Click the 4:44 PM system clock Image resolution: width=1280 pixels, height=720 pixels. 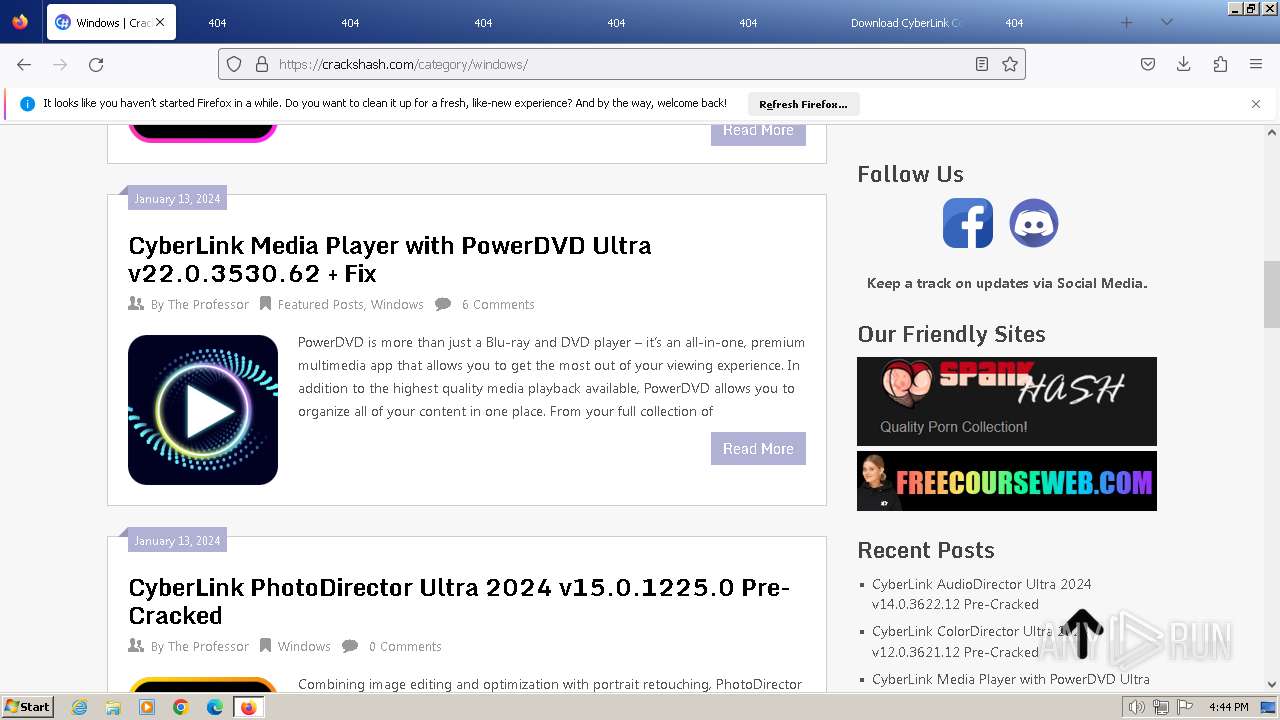pyautogui.click(x=1228, y=707)
